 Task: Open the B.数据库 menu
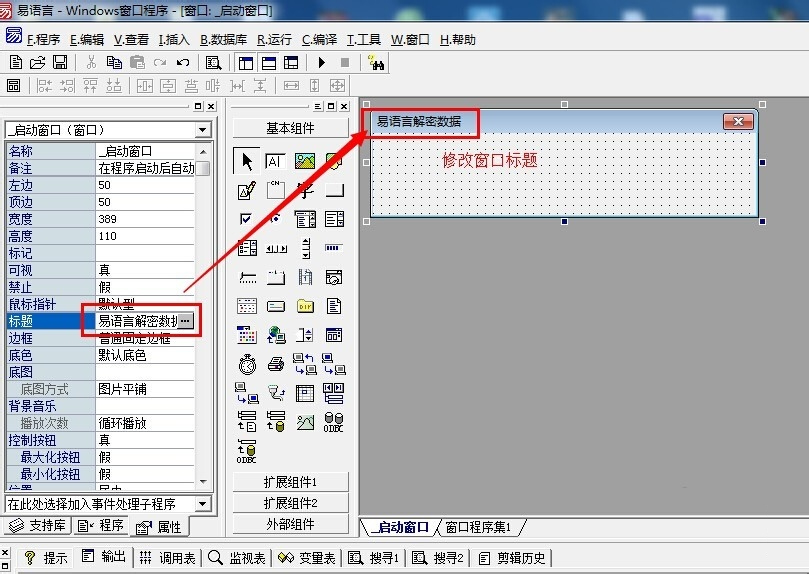click(x=223, y=40)
